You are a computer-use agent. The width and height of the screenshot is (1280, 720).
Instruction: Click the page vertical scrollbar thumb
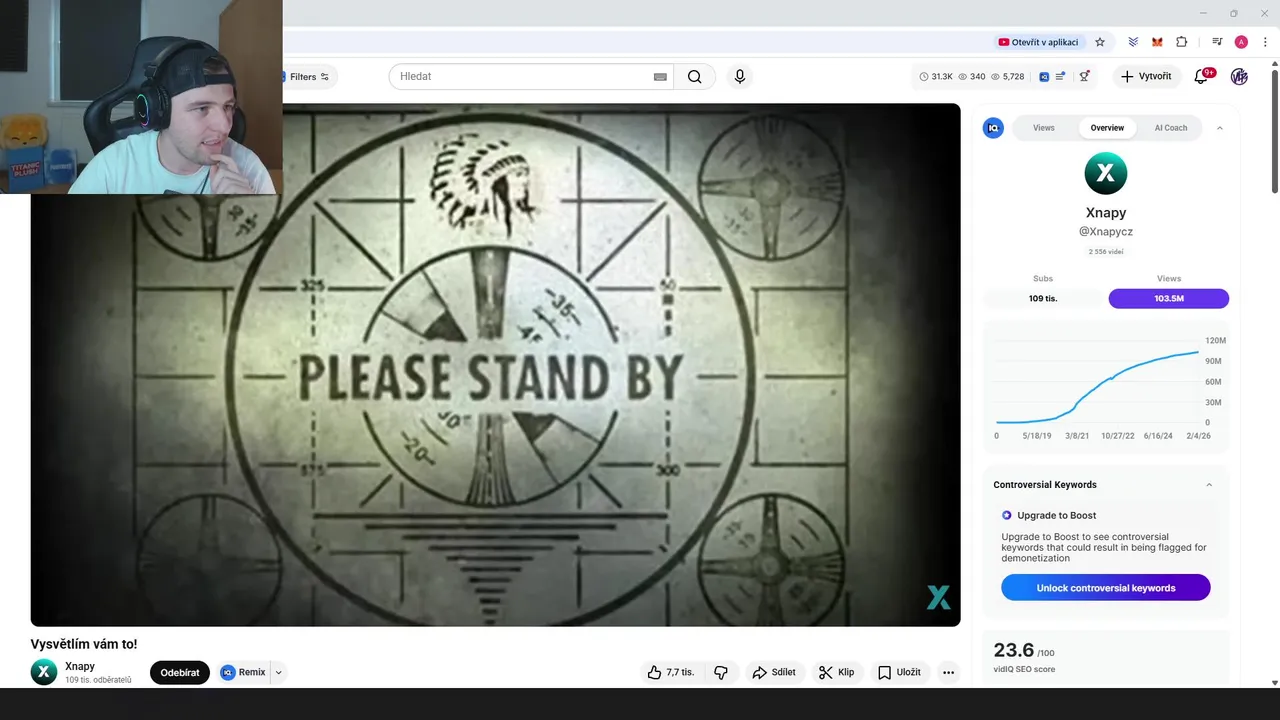pos(1274,130)
